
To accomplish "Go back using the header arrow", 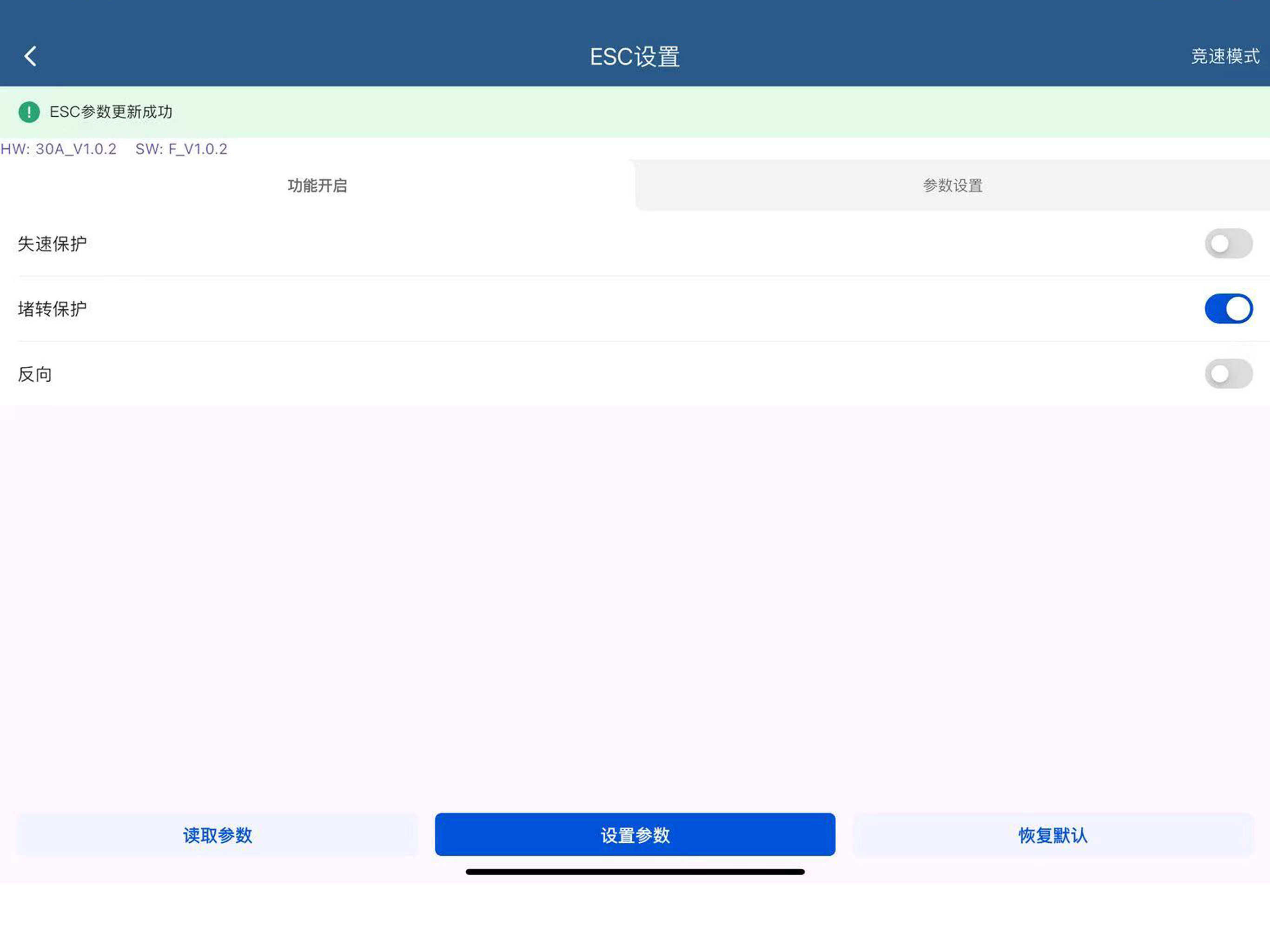I will coord(30,56).
